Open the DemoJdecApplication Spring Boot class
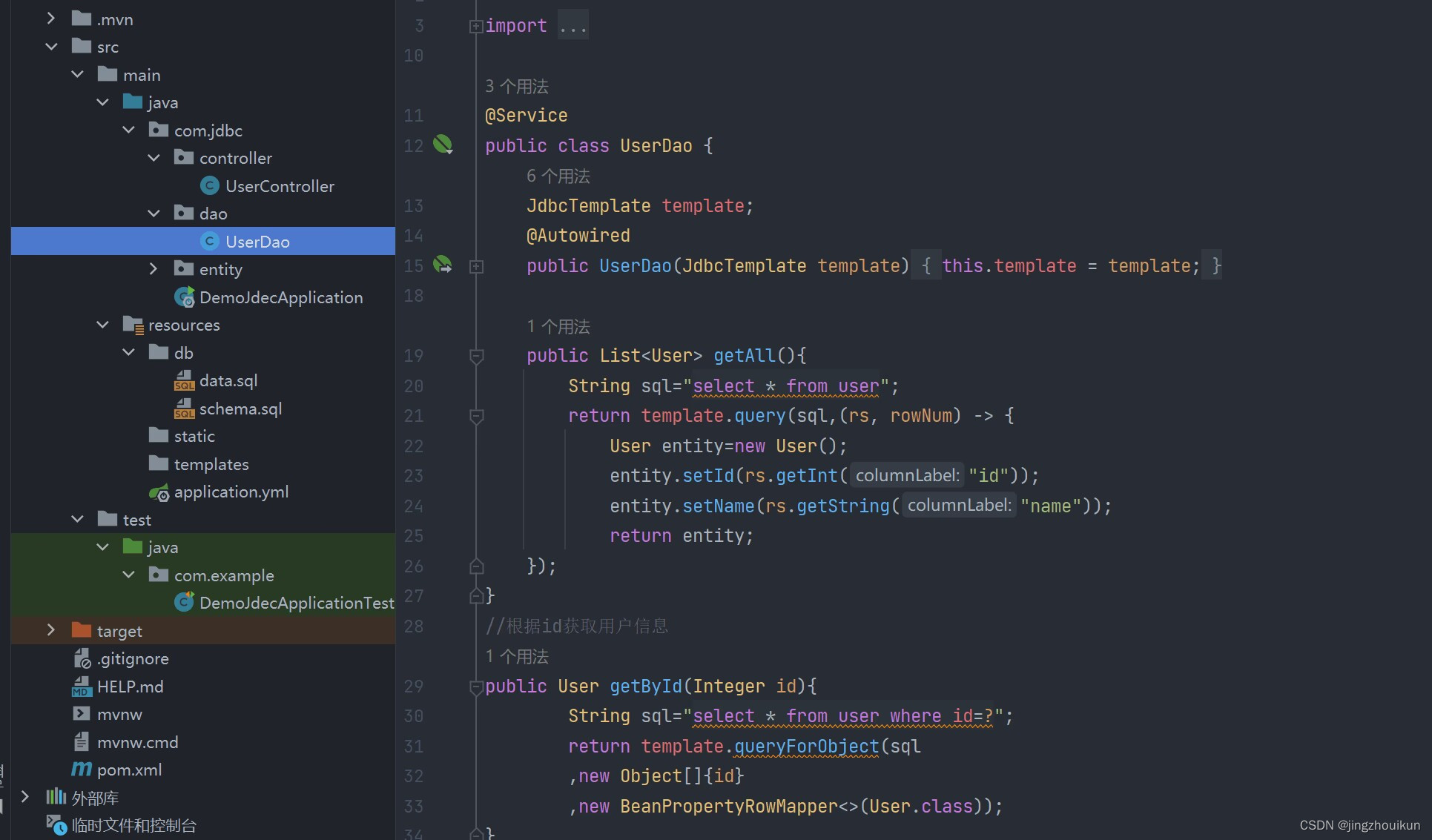 (x=280, y=297)
